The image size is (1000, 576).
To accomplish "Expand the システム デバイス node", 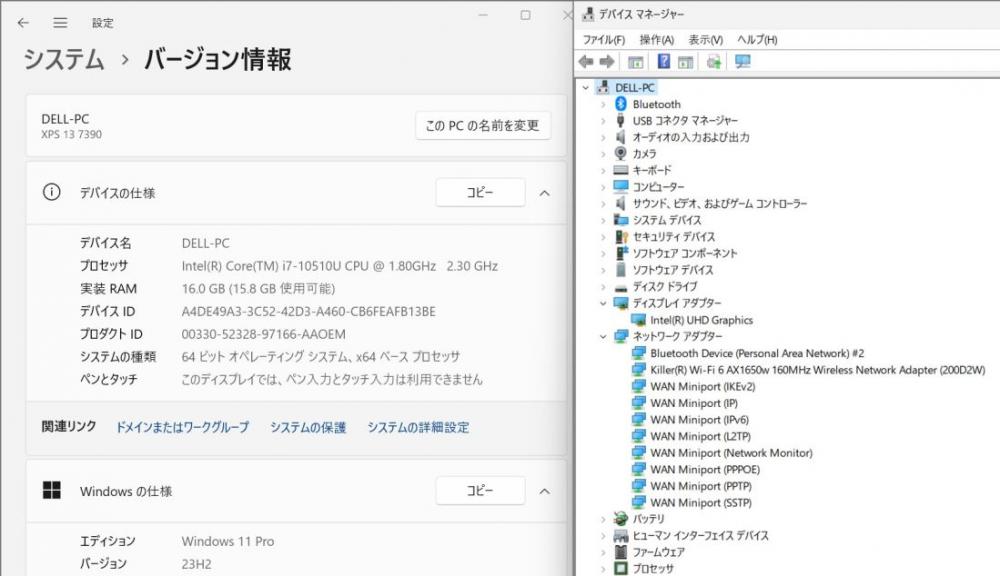I will click(x=603, y=220).
